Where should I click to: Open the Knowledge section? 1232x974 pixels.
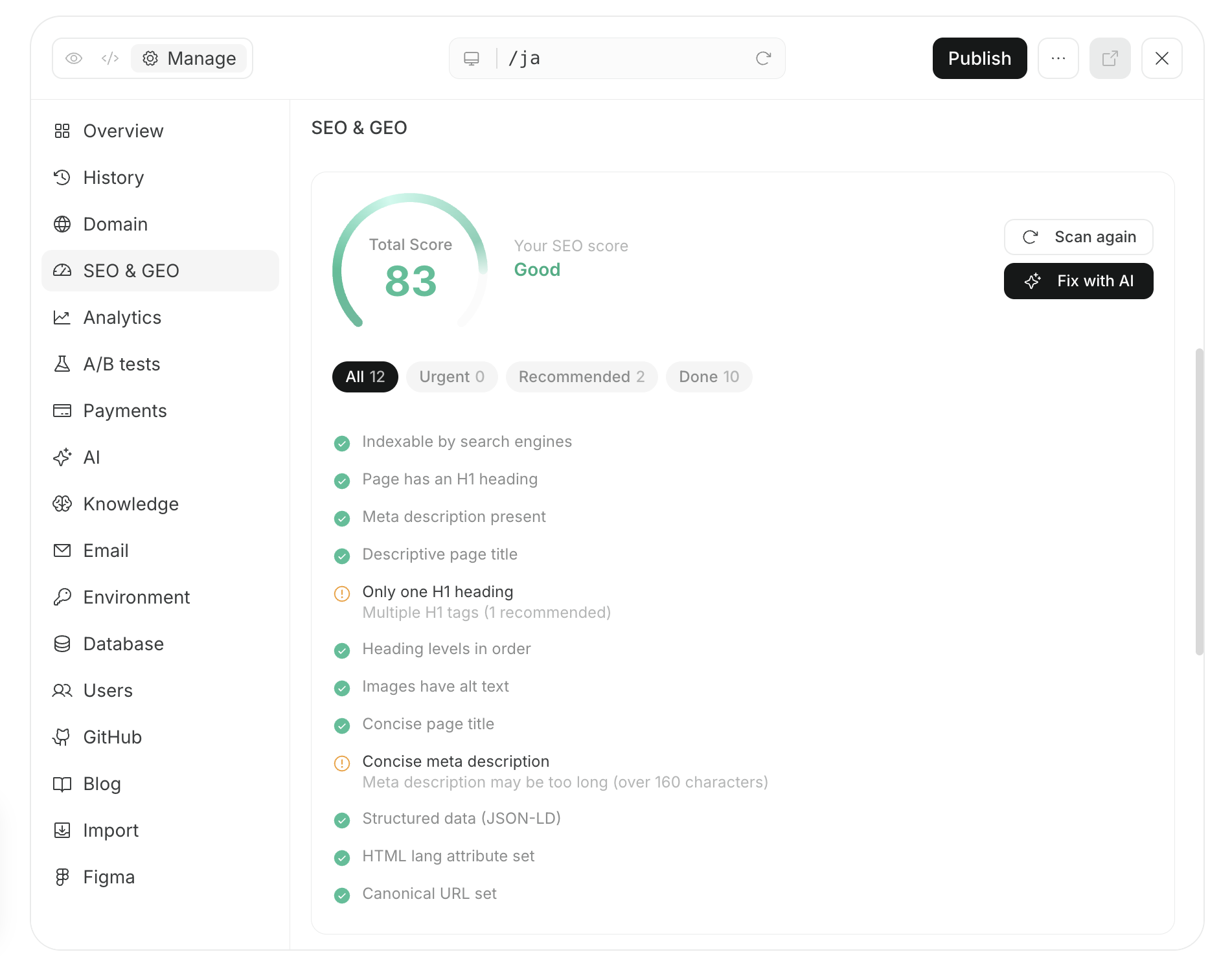[160, 504]
